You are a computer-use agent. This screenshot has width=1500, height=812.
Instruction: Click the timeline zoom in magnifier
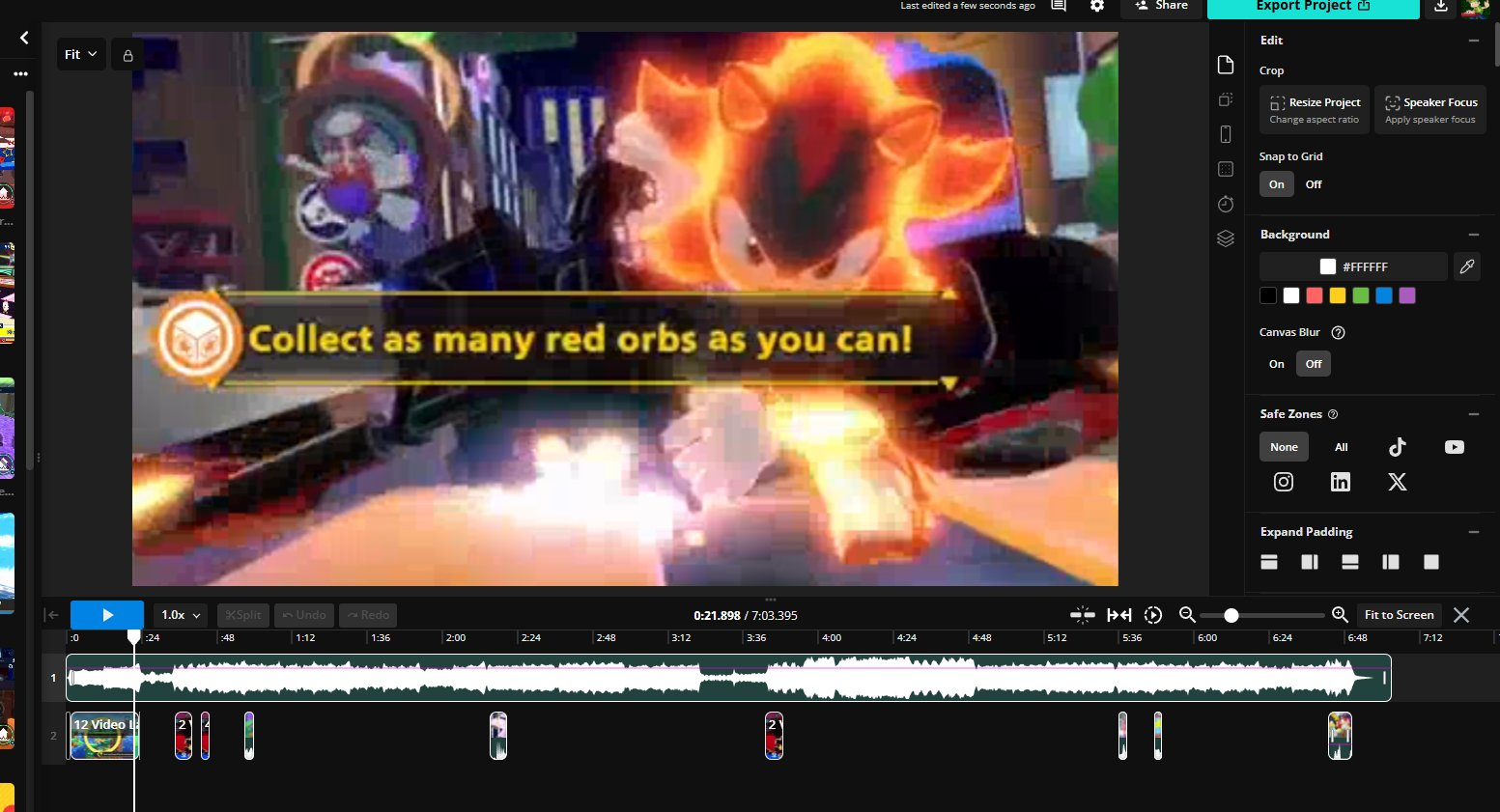pos(1340,615)
